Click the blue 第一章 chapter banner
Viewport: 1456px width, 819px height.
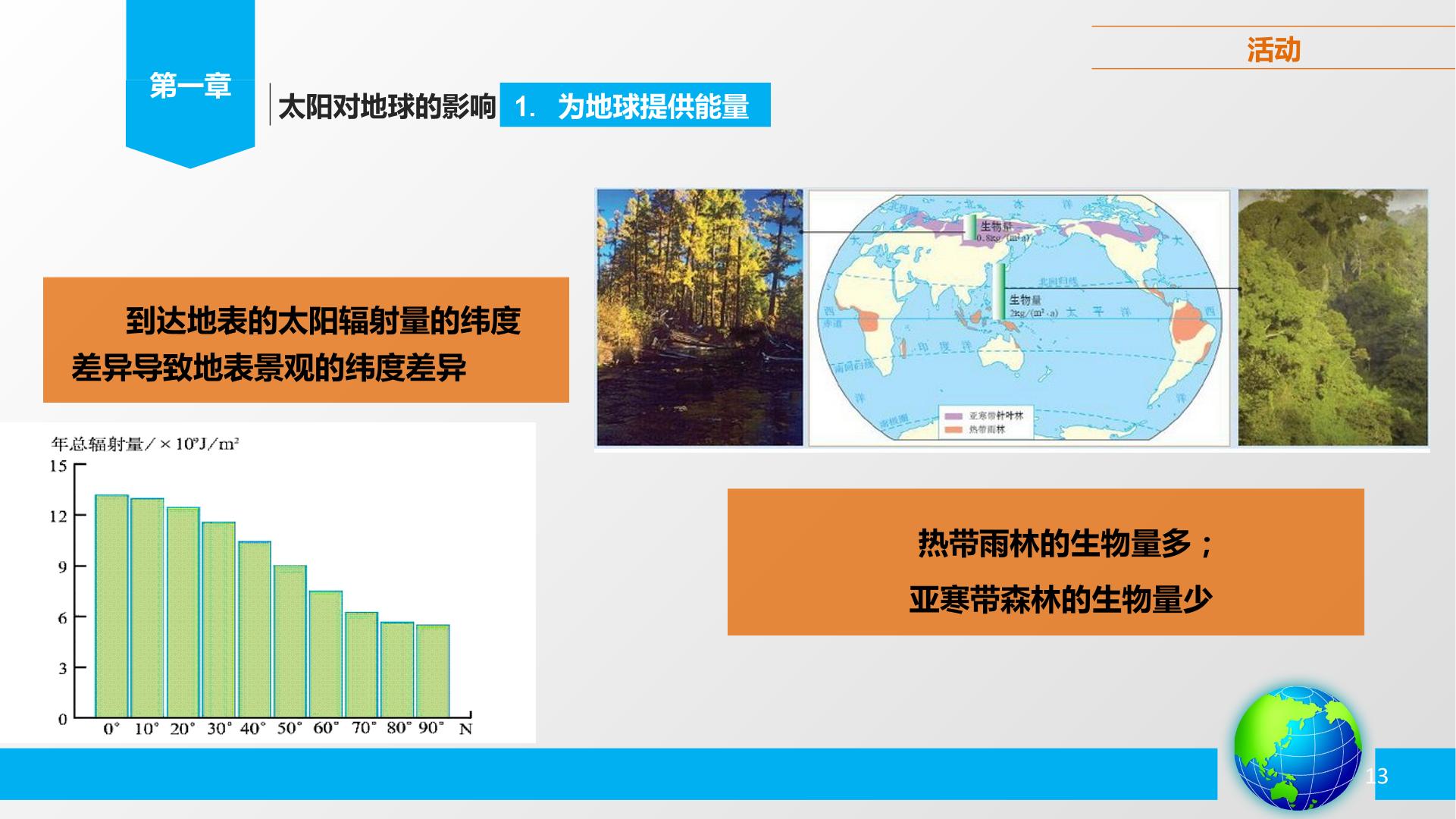pyautogui.click(x=190, y=83)
